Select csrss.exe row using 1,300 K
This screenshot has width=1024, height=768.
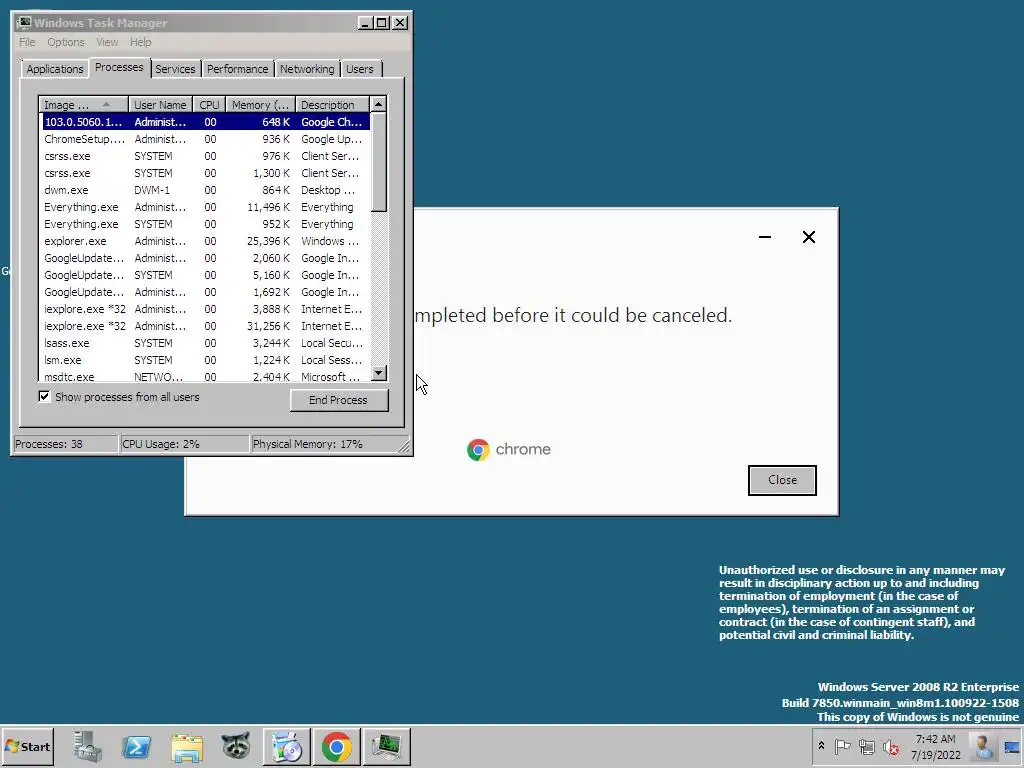pos(206,173)
